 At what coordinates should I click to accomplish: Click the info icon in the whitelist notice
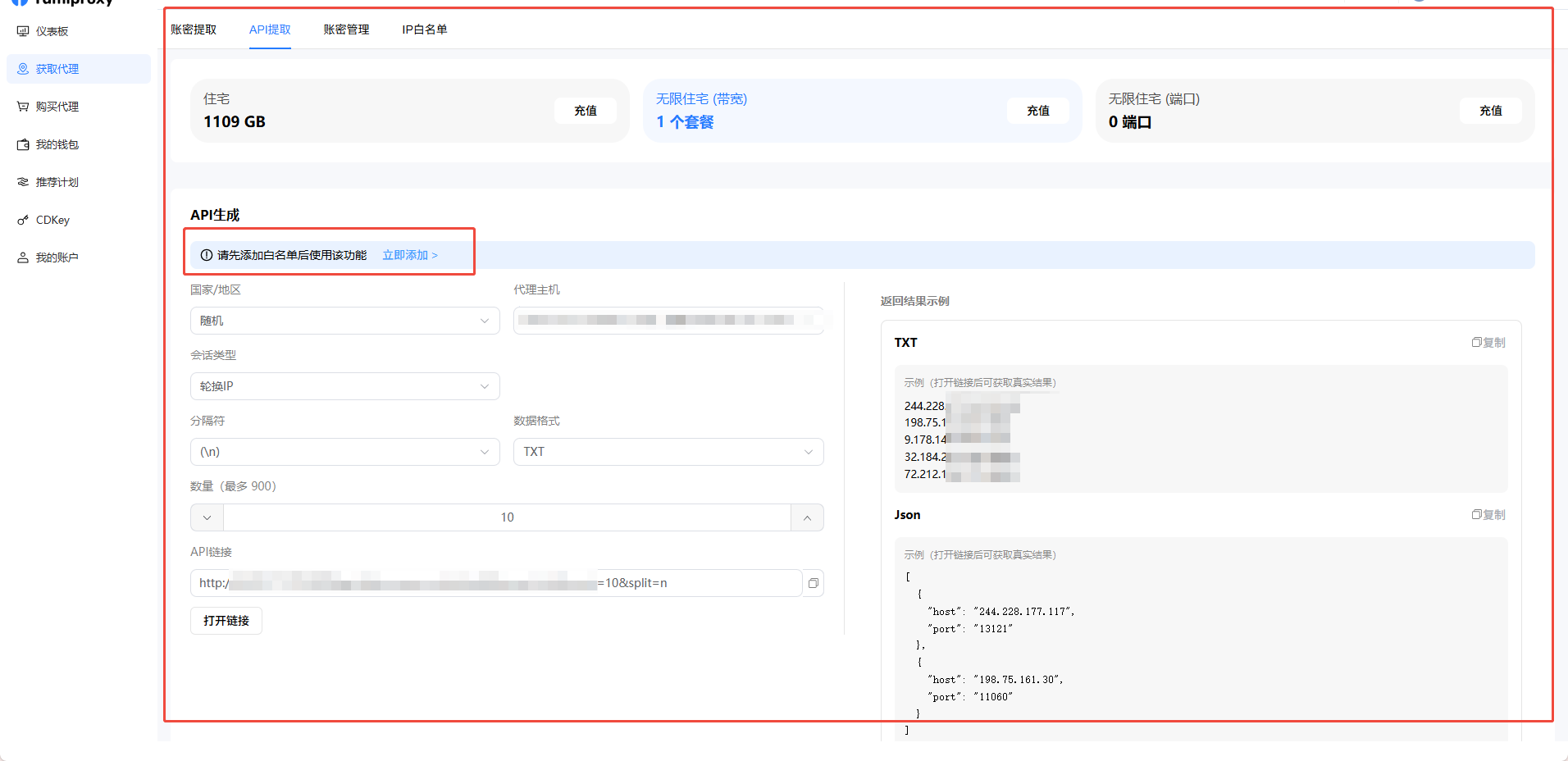[x=207, y=255]
